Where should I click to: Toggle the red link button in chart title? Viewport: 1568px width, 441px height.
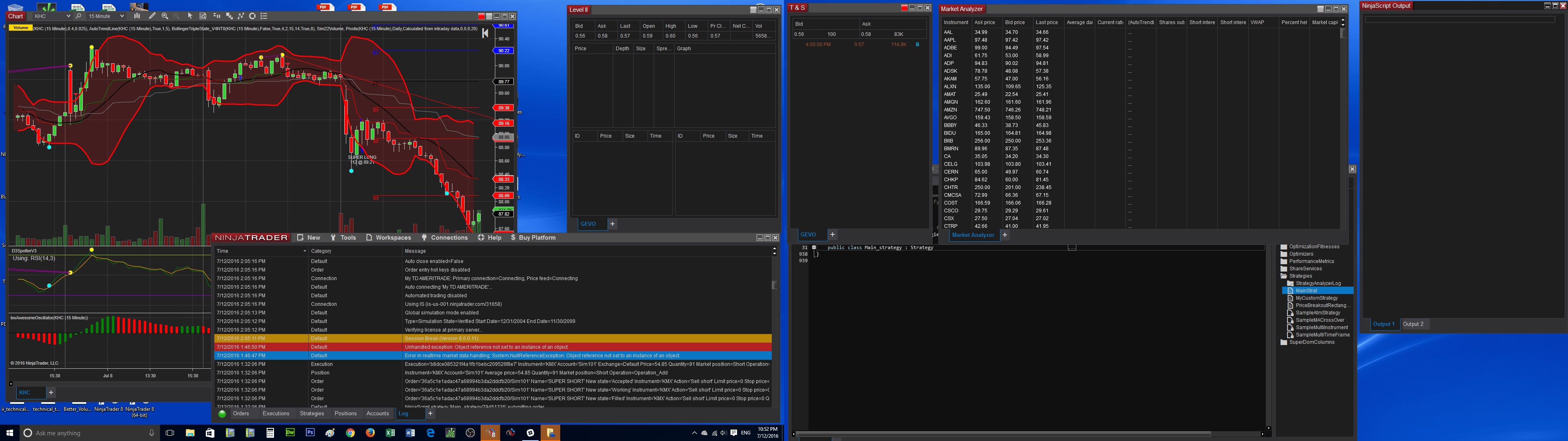tap(481, 16)
